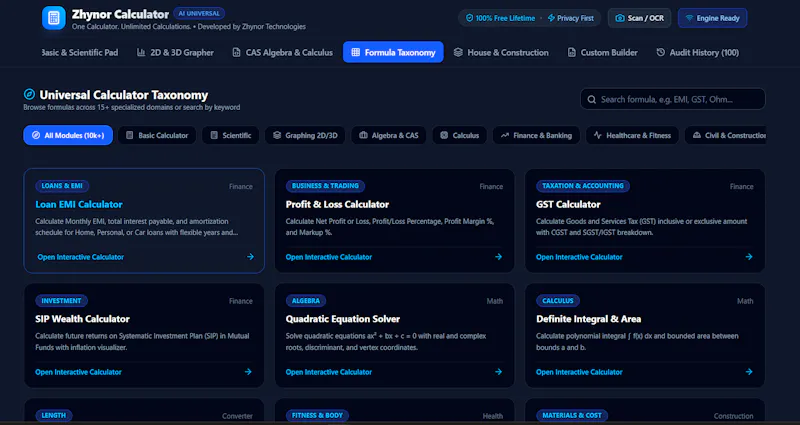Image resolution: width=800 pixels, height=425 pixels.
Task: Select the All Modules (10k+) filter
Action: pyautogui.click(x=68, y=135)
